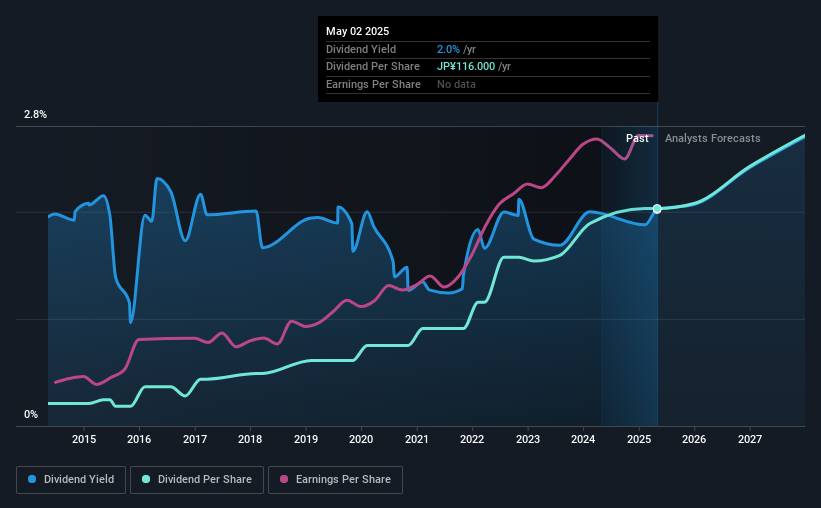The width and height of the screenshot is (821, 508).
Task: Click the 2017 x-axis label
Action: (195, 439)
